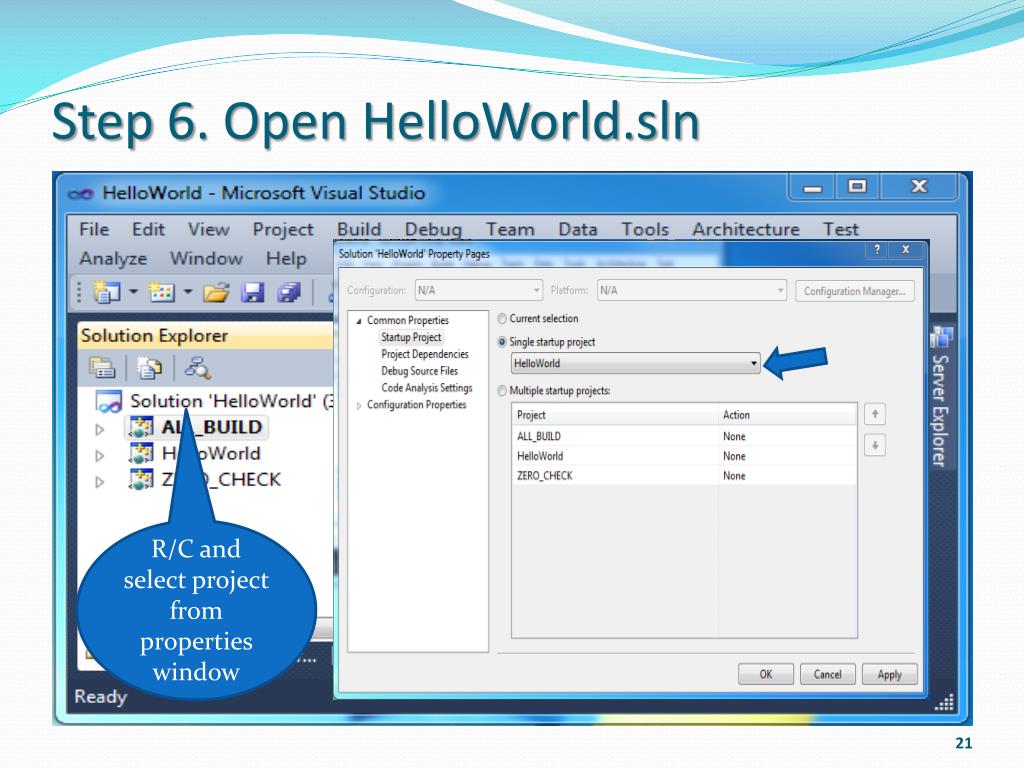Choose the Multiple startup projects option
This screenshot has width=1024, height=768.
tap(502, 391)
